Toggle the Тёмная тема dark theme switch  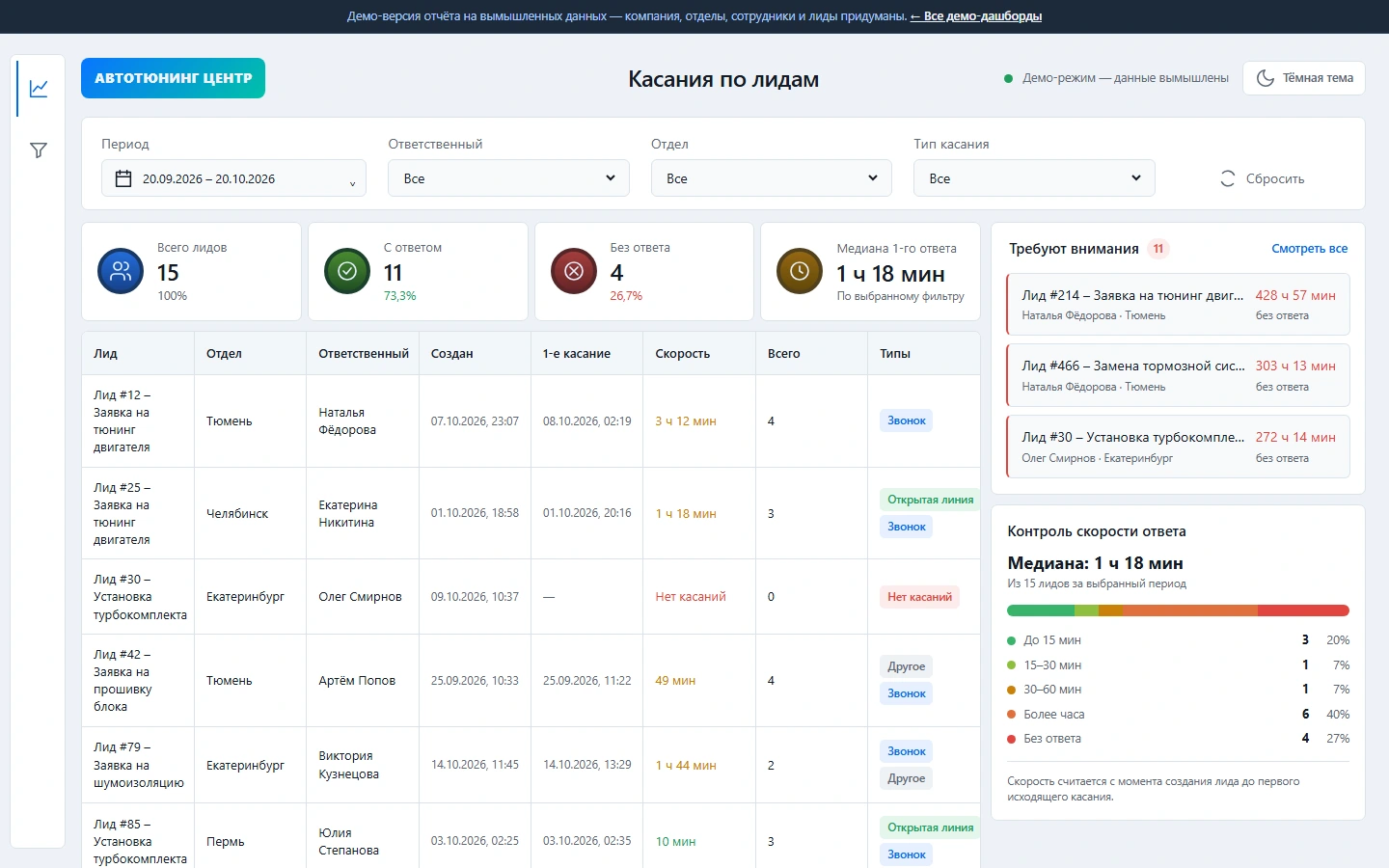pos(1304,78)
